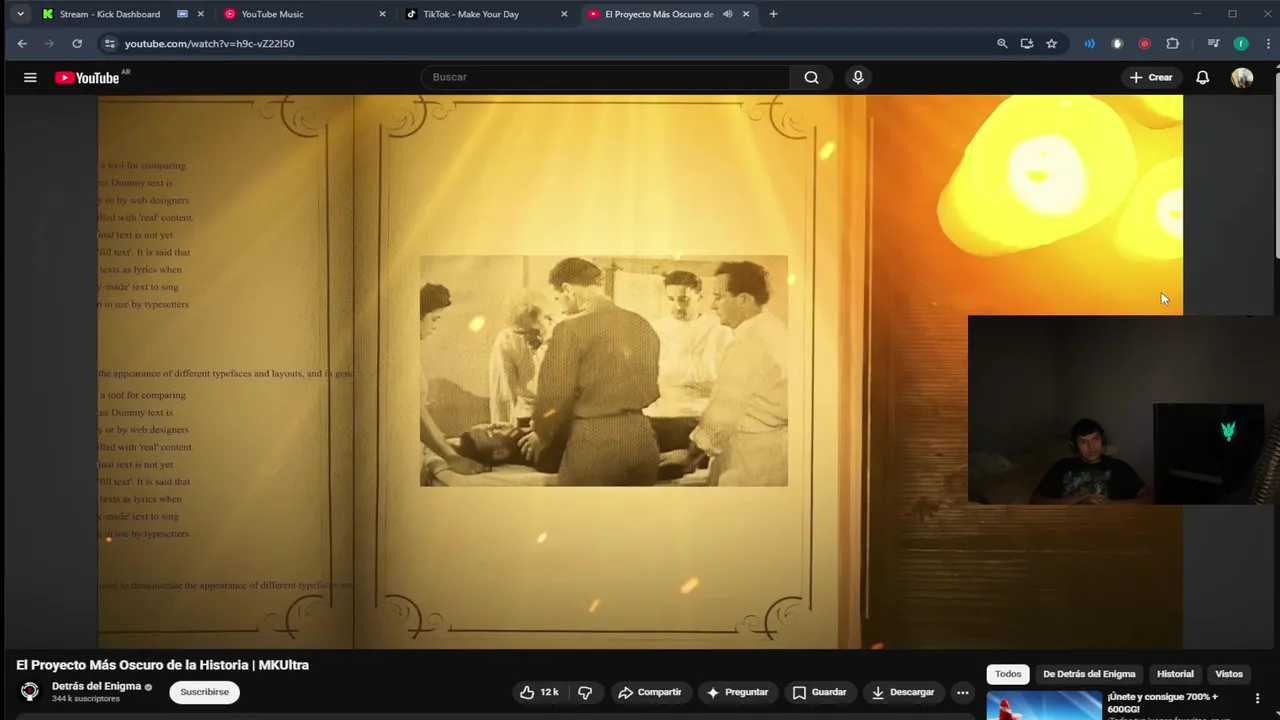The image size is (1280, 720).
Task: Open the green Chrome profile icon
Action: [x=1241, y=43]
